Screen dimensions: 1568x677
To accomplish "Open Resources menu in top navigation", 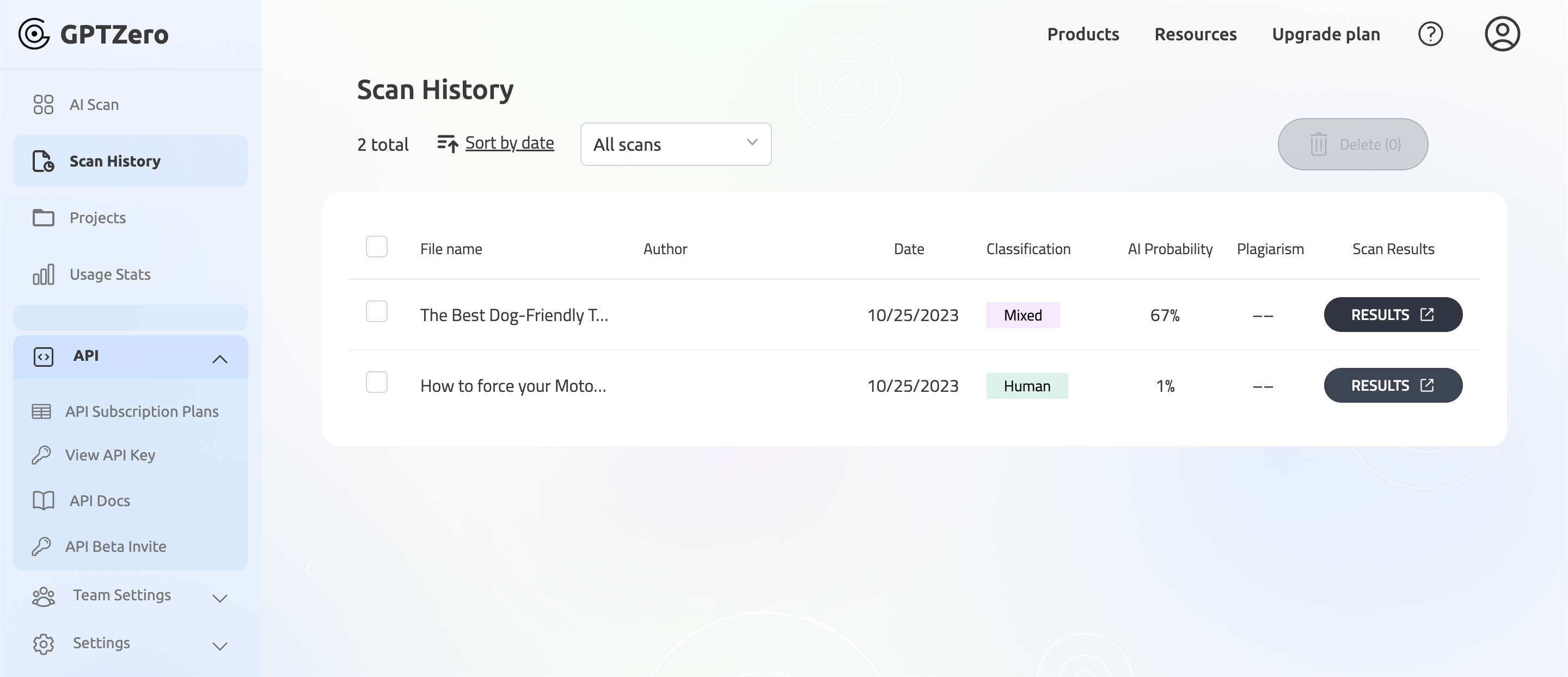I will click(1196, 33).
